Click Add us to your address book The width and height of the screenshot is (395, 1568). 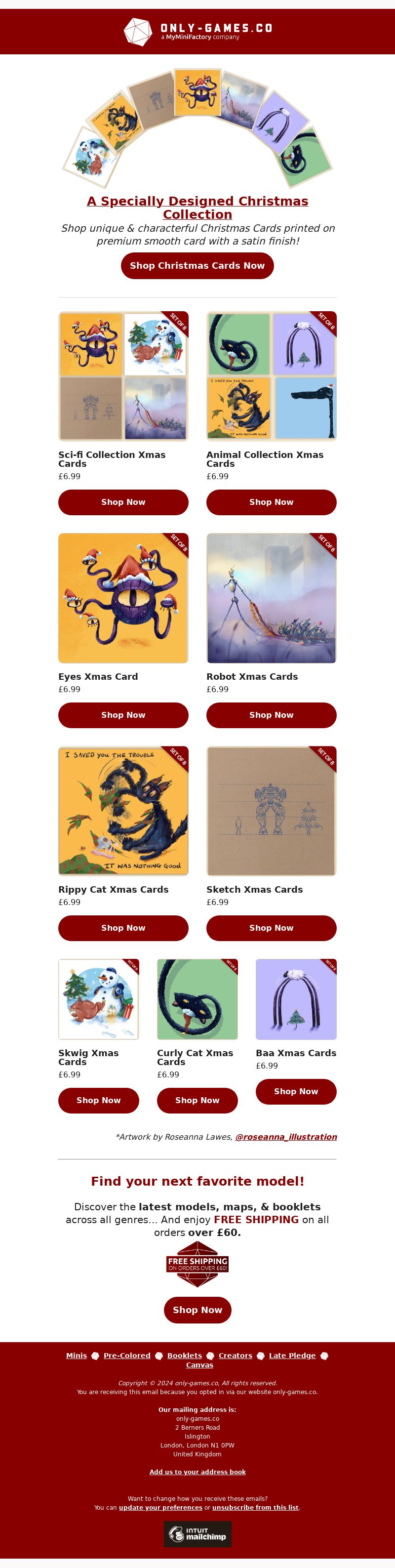pos(197,1472)
